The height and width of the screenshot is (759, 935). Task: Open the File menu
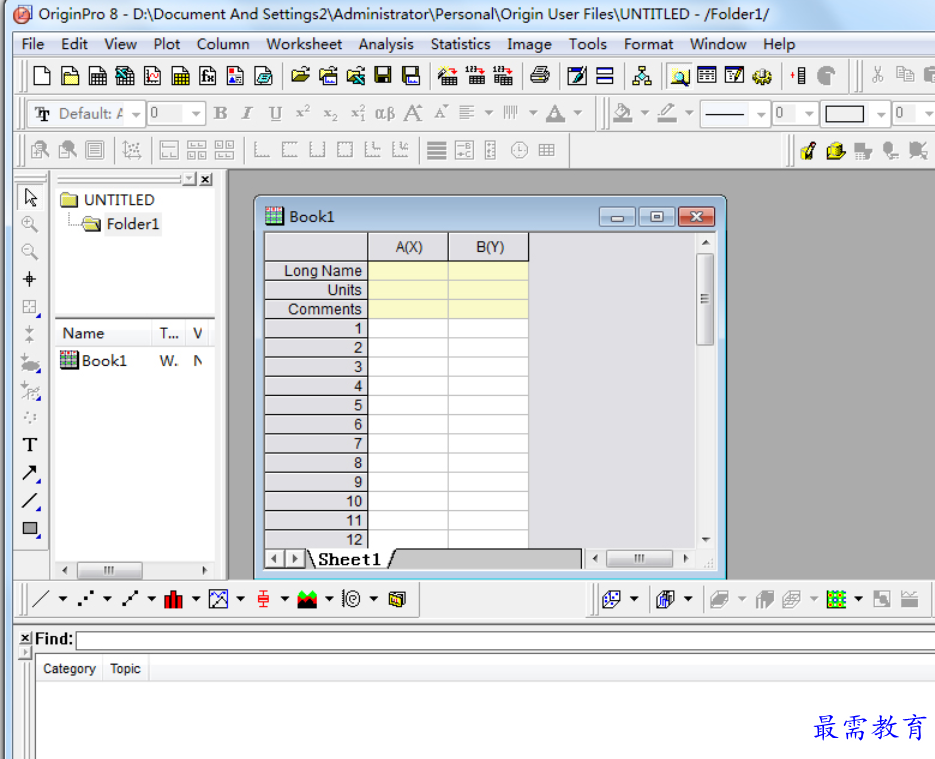33,44
